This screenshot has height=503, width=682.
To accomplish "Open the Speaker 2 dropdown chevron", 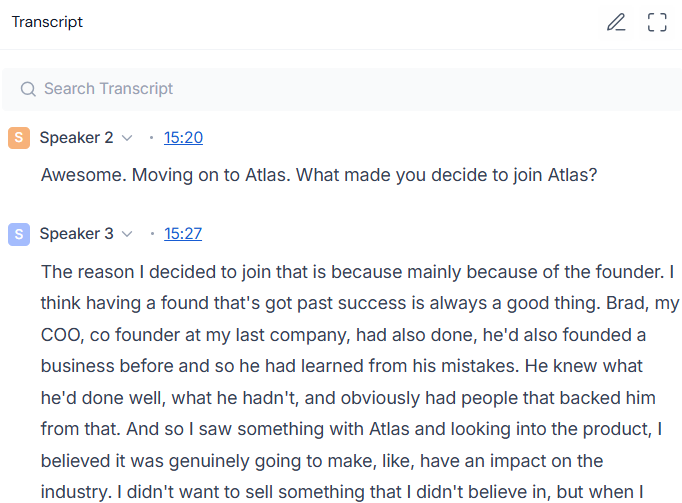I will 127,138.
